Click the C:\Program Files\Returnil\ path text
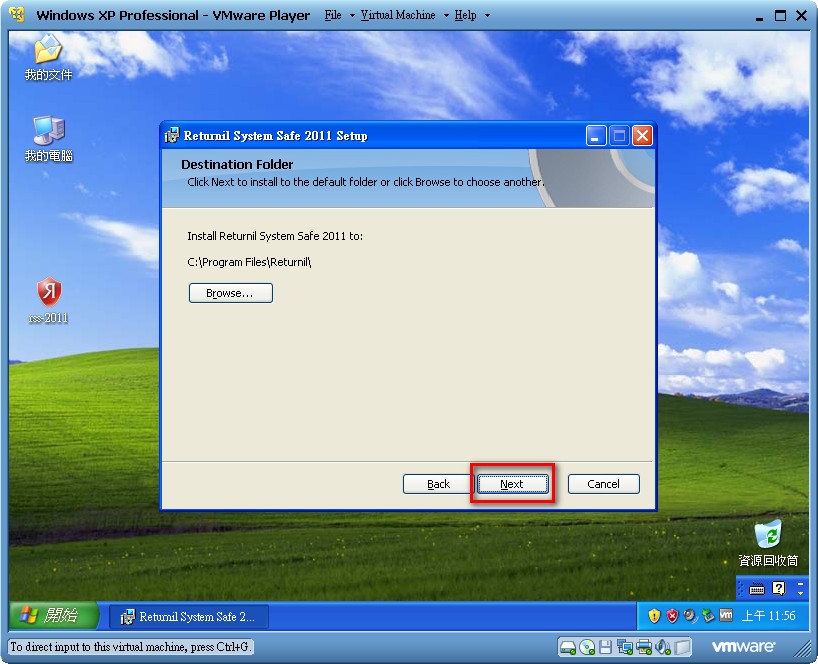Image resolution: width=818 pixels, height=664 pixels. click(x=249, y=262)
